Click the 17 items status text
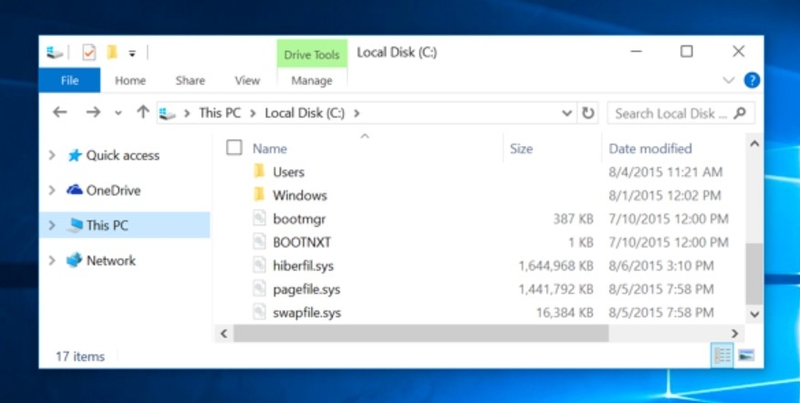This screenshot has width=800, height=403. coord(80,357)
